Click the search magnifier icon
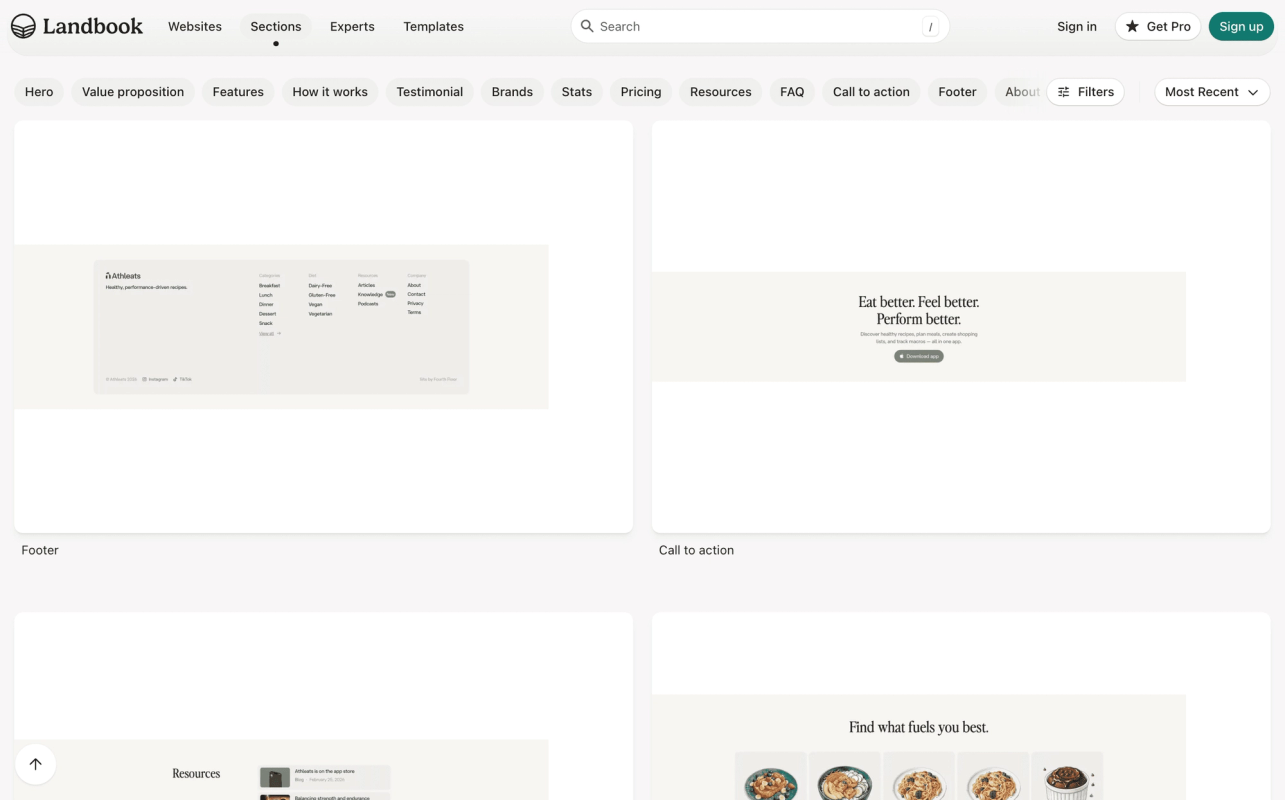Screen dimensions: 1285x800 pyautogui.click(x=587, y=26)
